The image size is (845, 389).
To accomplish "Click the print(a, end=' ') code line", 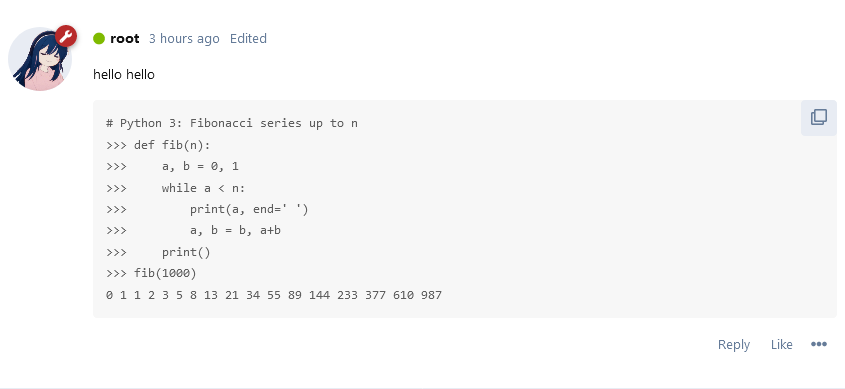I will [x=207, y=209].
